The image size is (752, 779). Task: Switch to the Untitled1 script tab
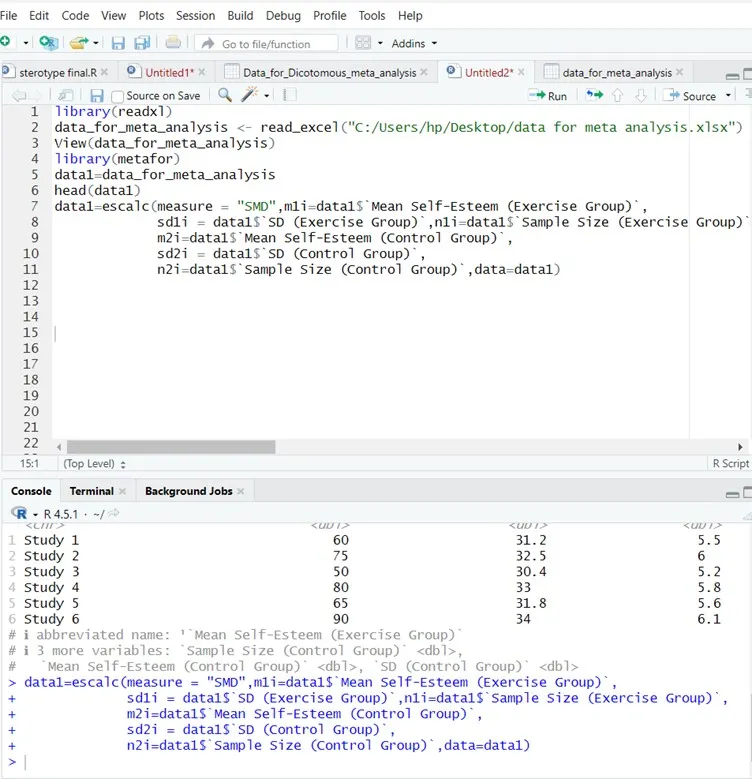click(169, 73)
